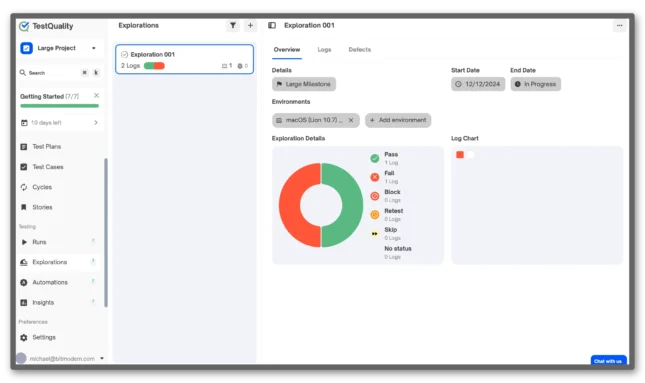This screenshot has width=645, height=383.
Task: Click the Chat with us button
Action: tap(608, 360)
